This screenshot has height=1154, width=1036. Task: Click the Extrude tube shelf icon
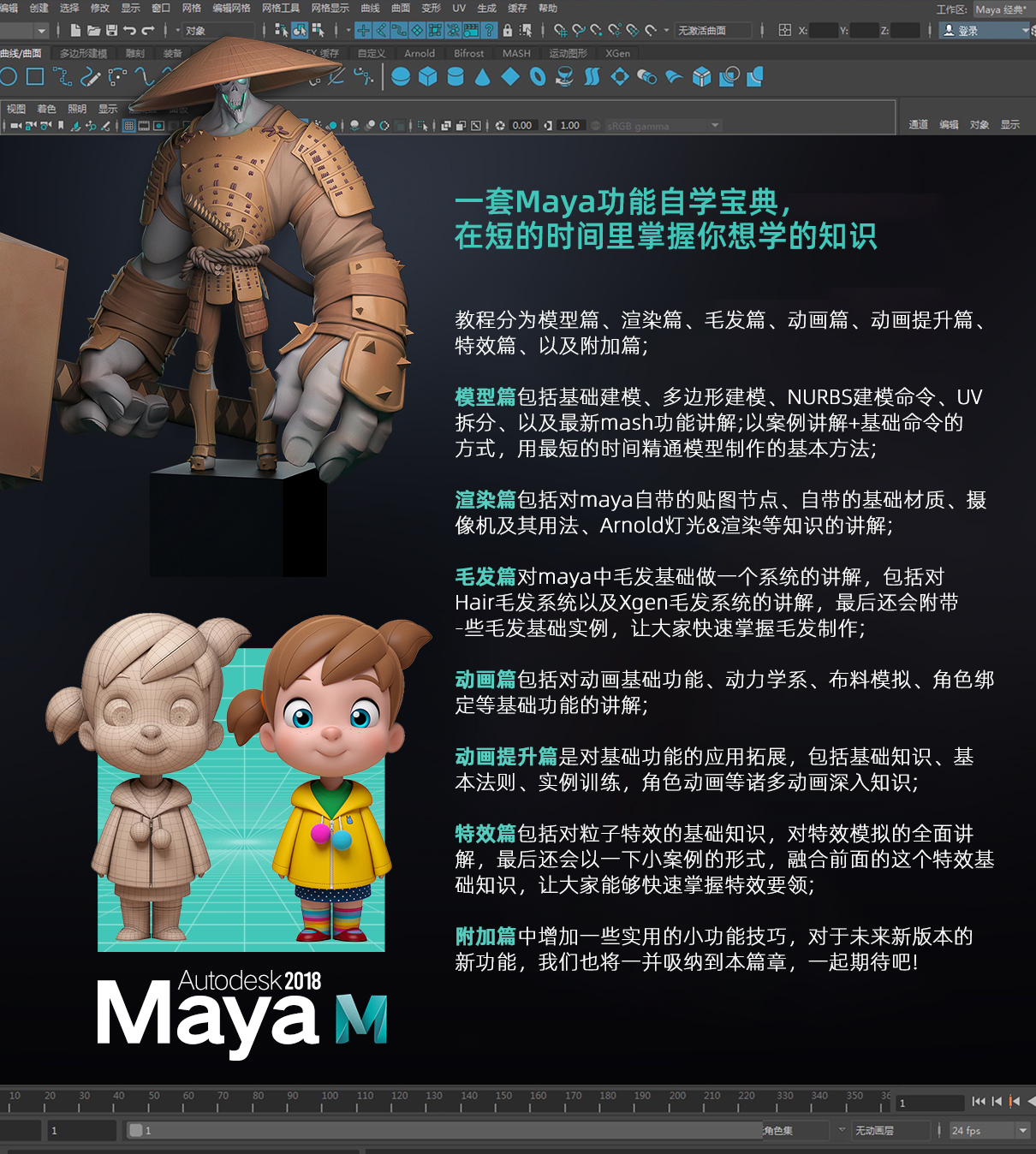point(646,77)
